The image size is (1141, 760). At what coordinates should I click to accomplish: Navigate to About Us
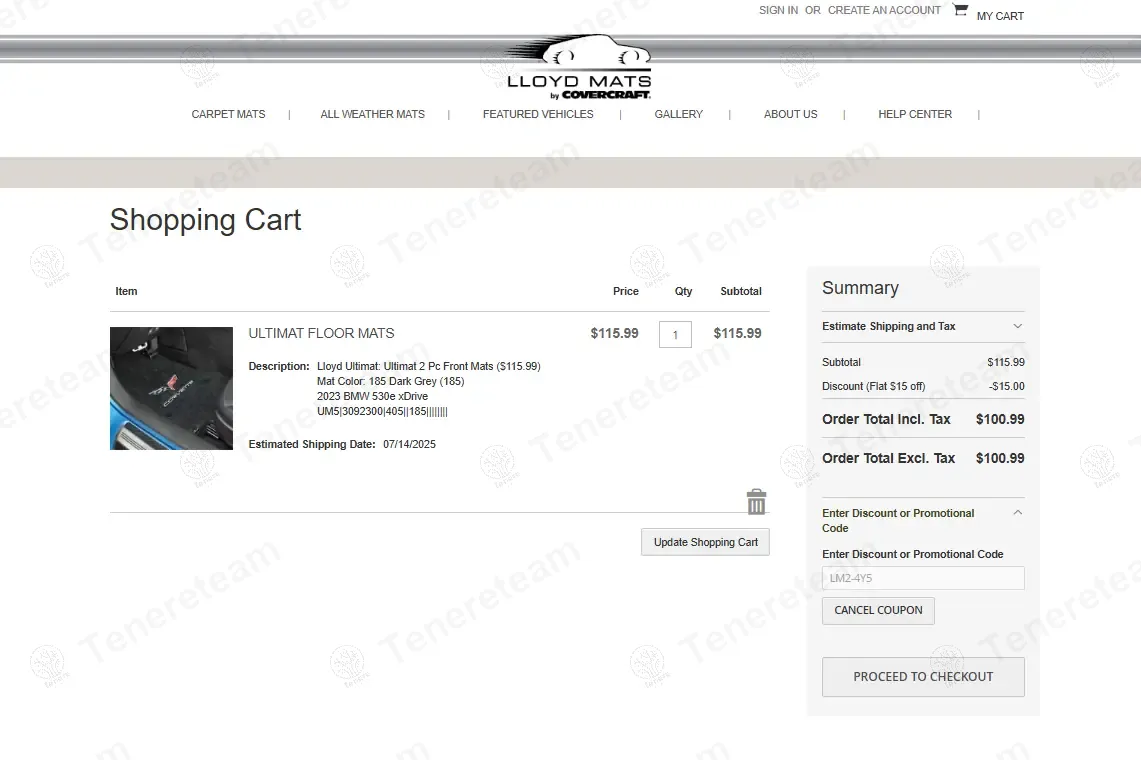[790, 114]
